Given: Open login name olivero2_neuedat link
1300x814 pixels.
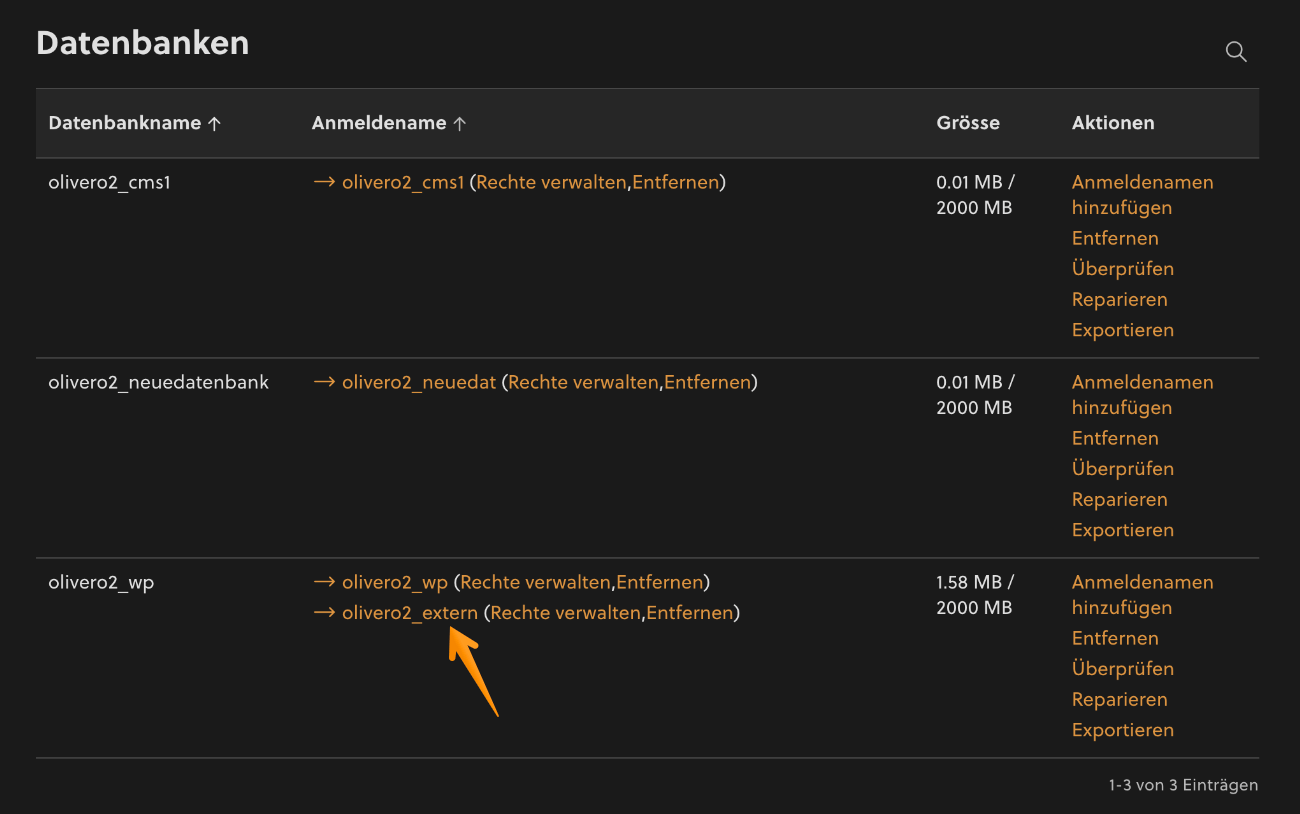Looking at the screenshot, I should (419, 382).
